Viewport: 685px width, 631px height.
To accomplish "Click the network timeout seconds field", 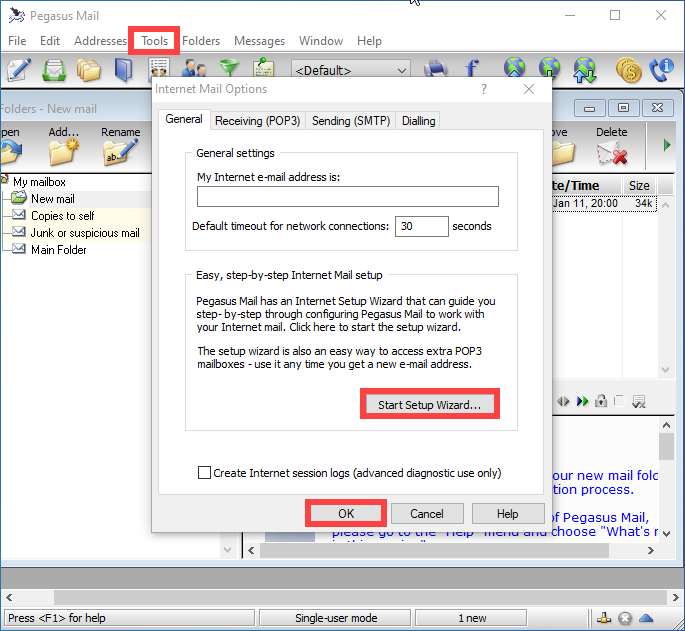I will point(422,226).
